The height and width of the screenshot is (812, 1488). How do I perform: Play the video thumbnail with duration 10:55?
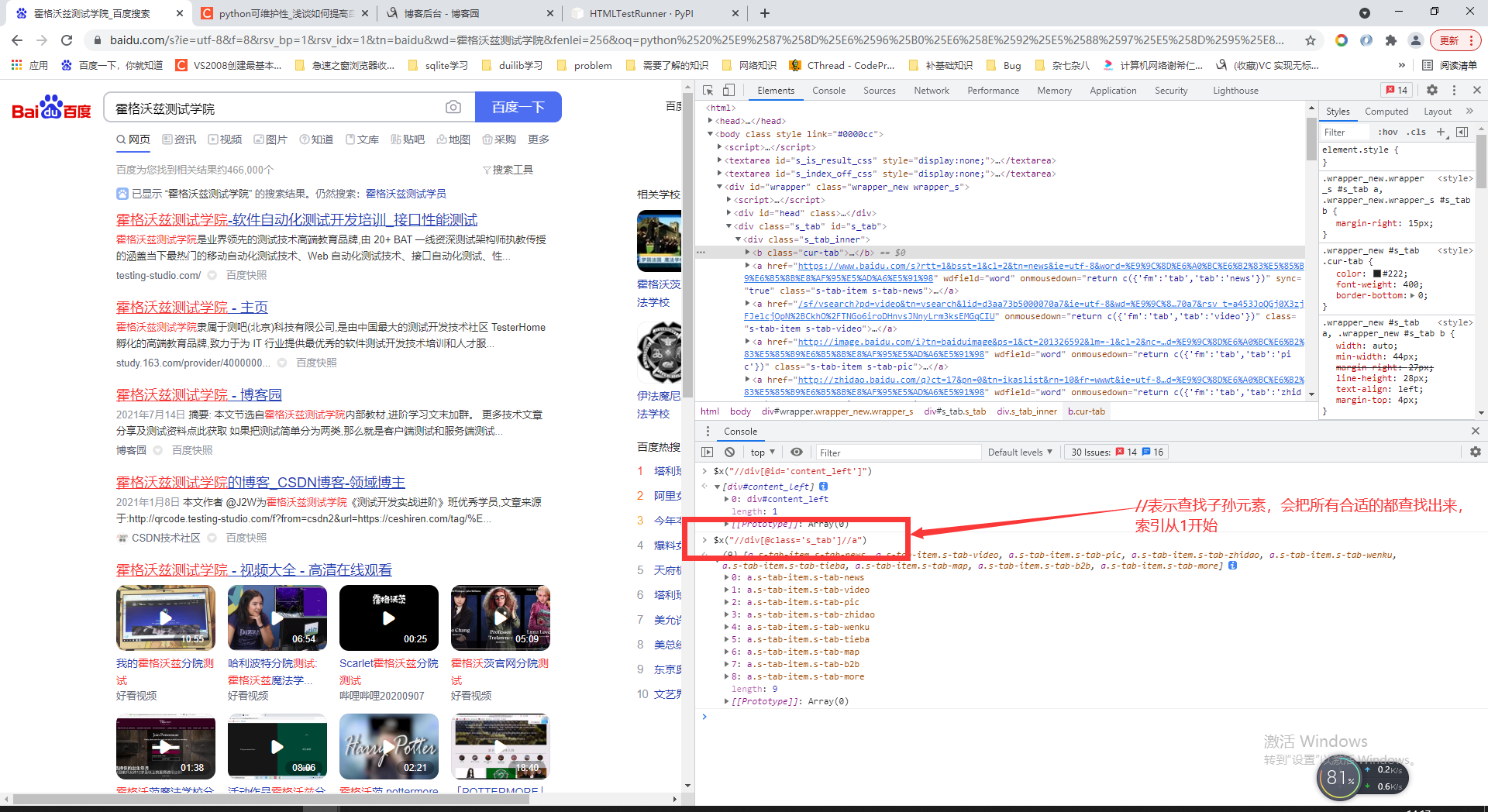166,618
